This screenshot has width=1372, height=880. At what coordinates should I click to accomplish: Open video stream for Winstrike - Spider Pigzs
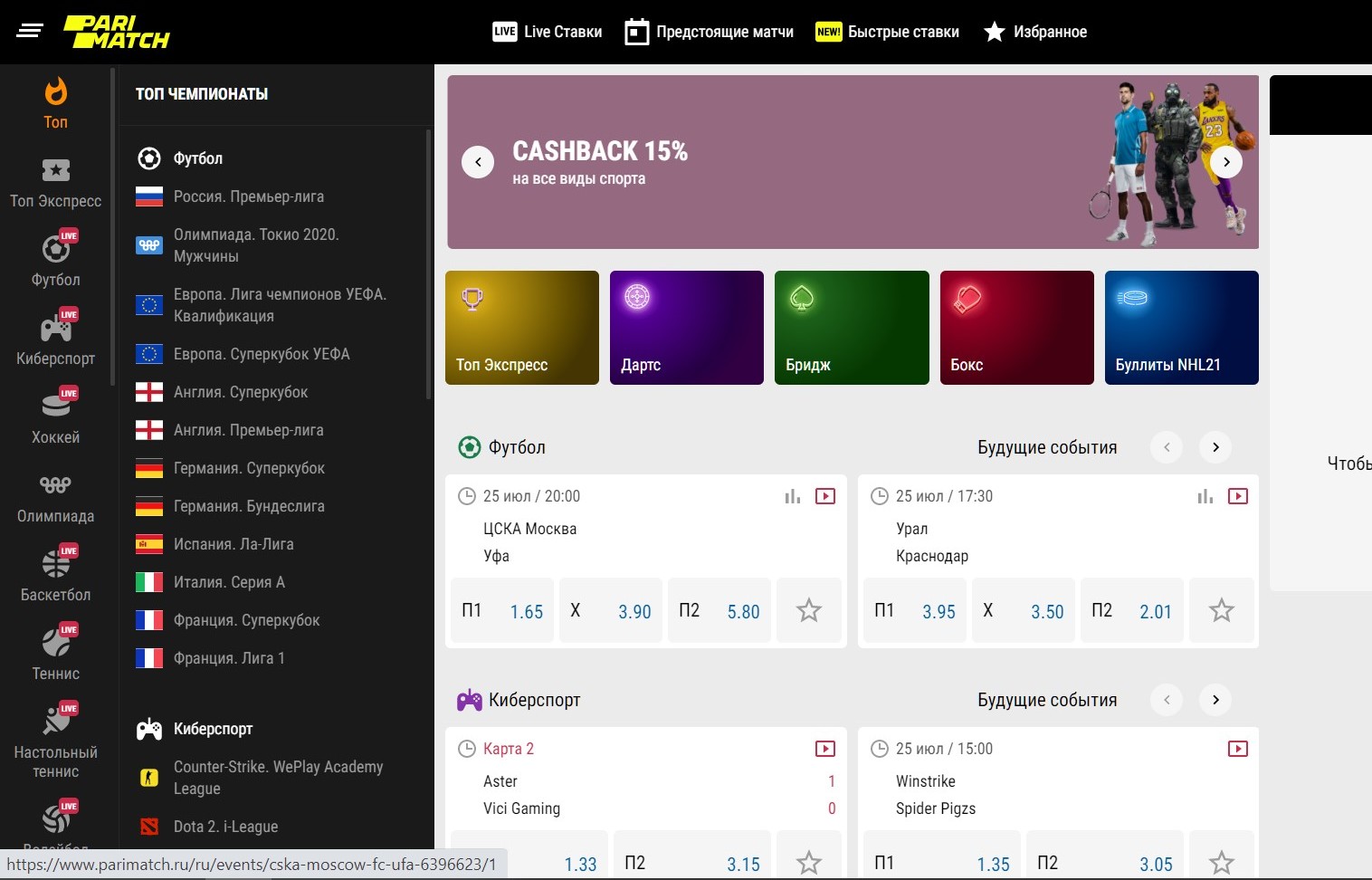pyautogui.click(x=1238, y=749)
